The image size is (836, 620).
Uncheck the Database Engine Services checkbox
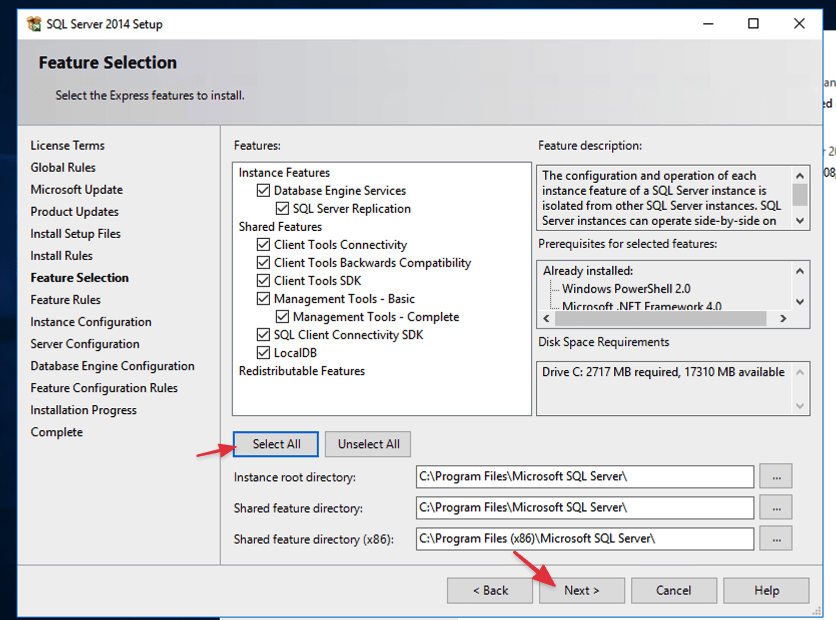coord(264,191)
